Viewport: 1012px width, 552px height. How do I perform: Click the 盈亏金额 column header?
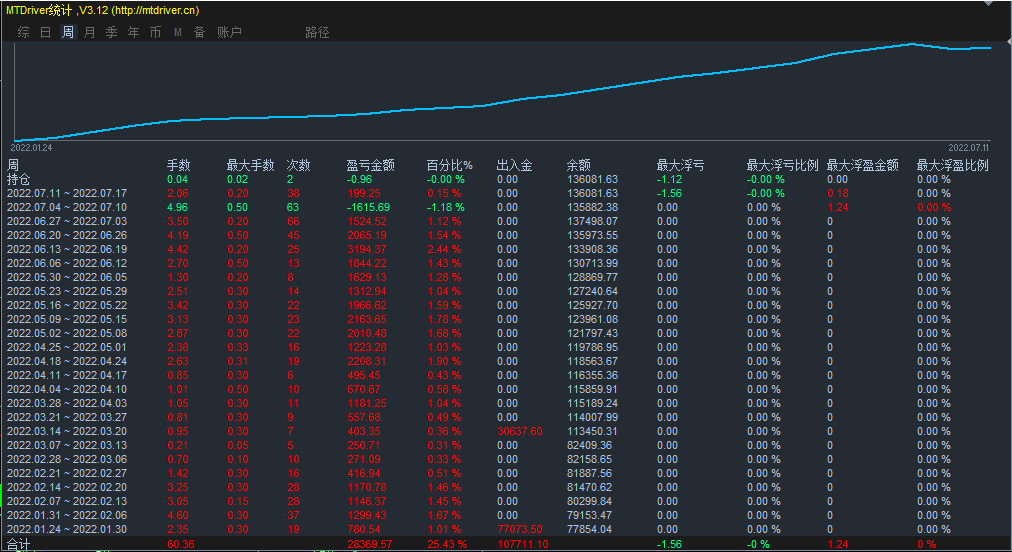370,165
